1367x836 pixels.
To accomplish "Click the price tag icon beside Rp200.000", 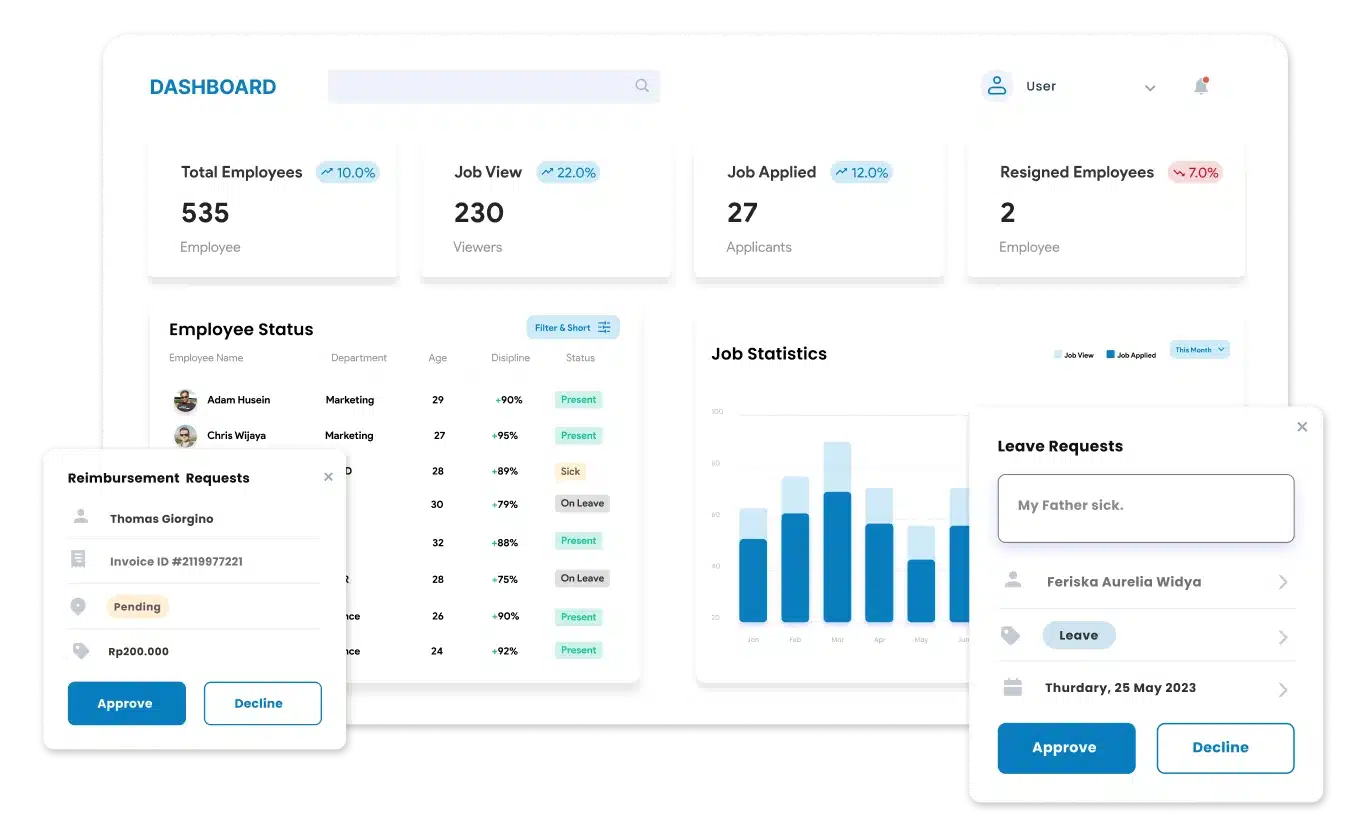I will point(80,651).
